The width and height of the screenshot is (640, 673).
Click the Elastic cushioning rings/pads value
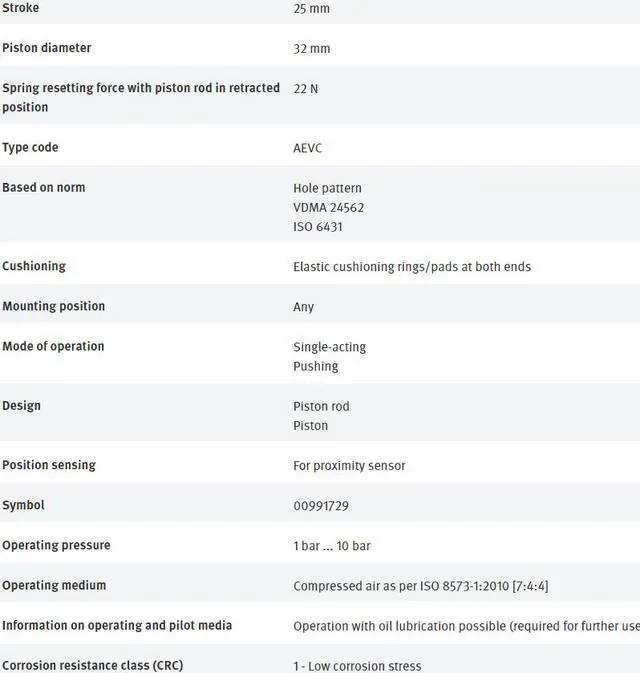411,267
